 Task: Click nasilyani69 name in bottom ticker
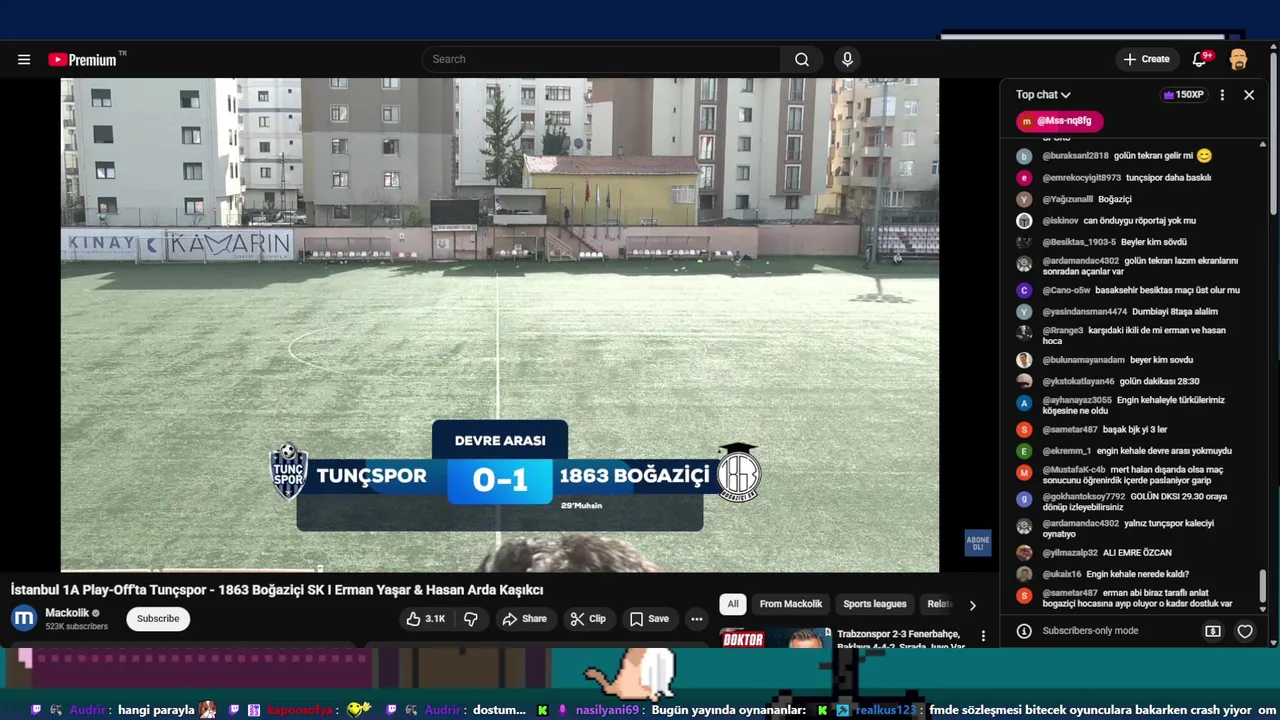point(607,710)
